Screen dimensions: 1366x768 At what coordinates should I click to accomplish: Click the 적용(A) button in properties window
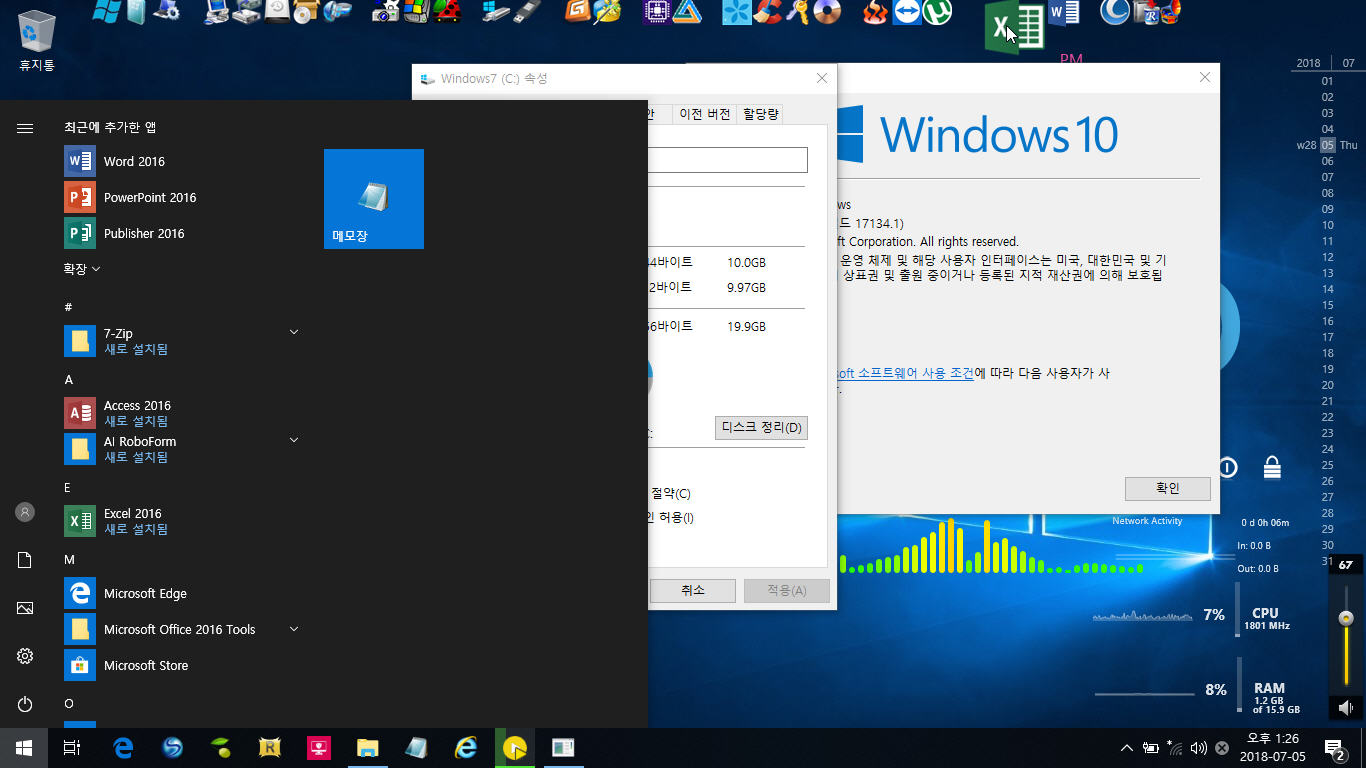click(x=787, y=591)
